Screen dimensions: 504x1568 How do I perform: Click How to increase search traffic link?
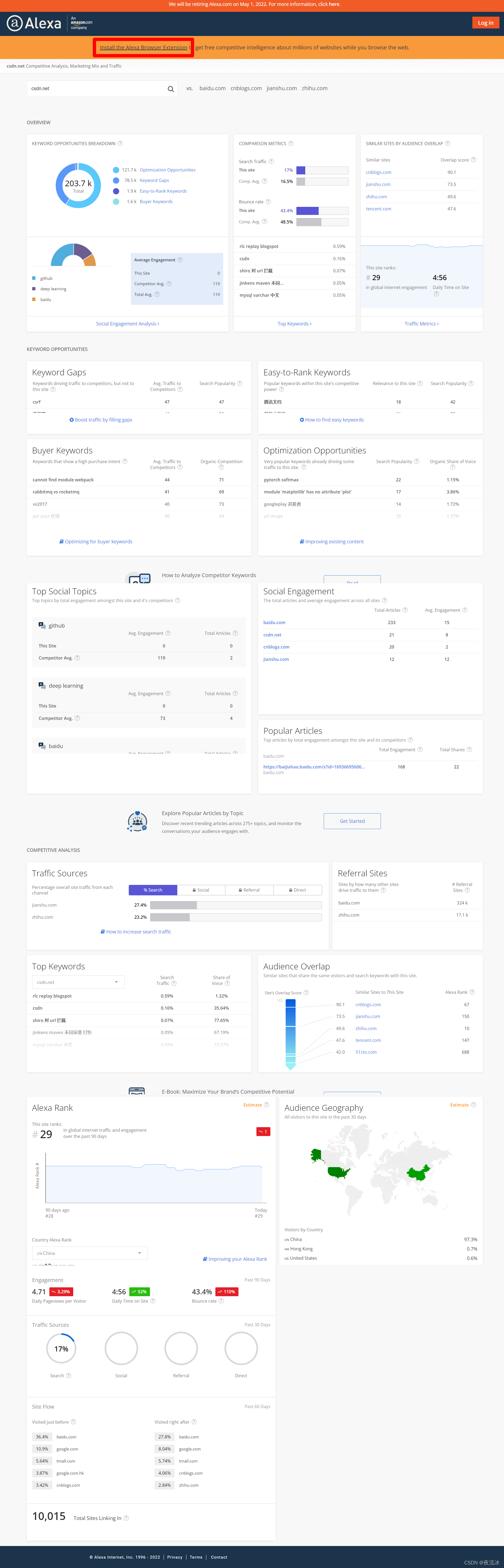[136, 932]
